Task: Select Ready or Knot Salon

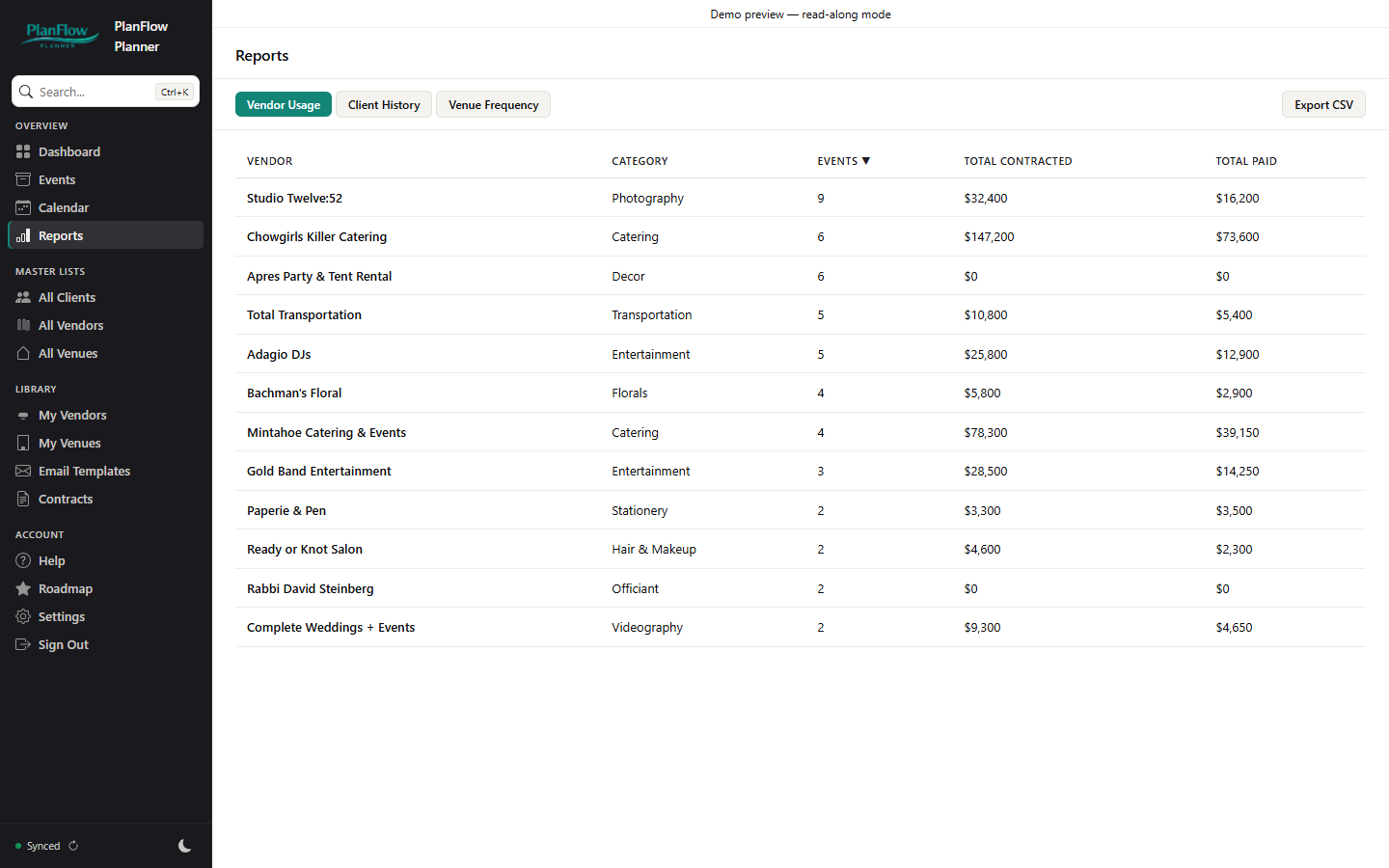Action: pyautogui.click(x=801, y=549)
